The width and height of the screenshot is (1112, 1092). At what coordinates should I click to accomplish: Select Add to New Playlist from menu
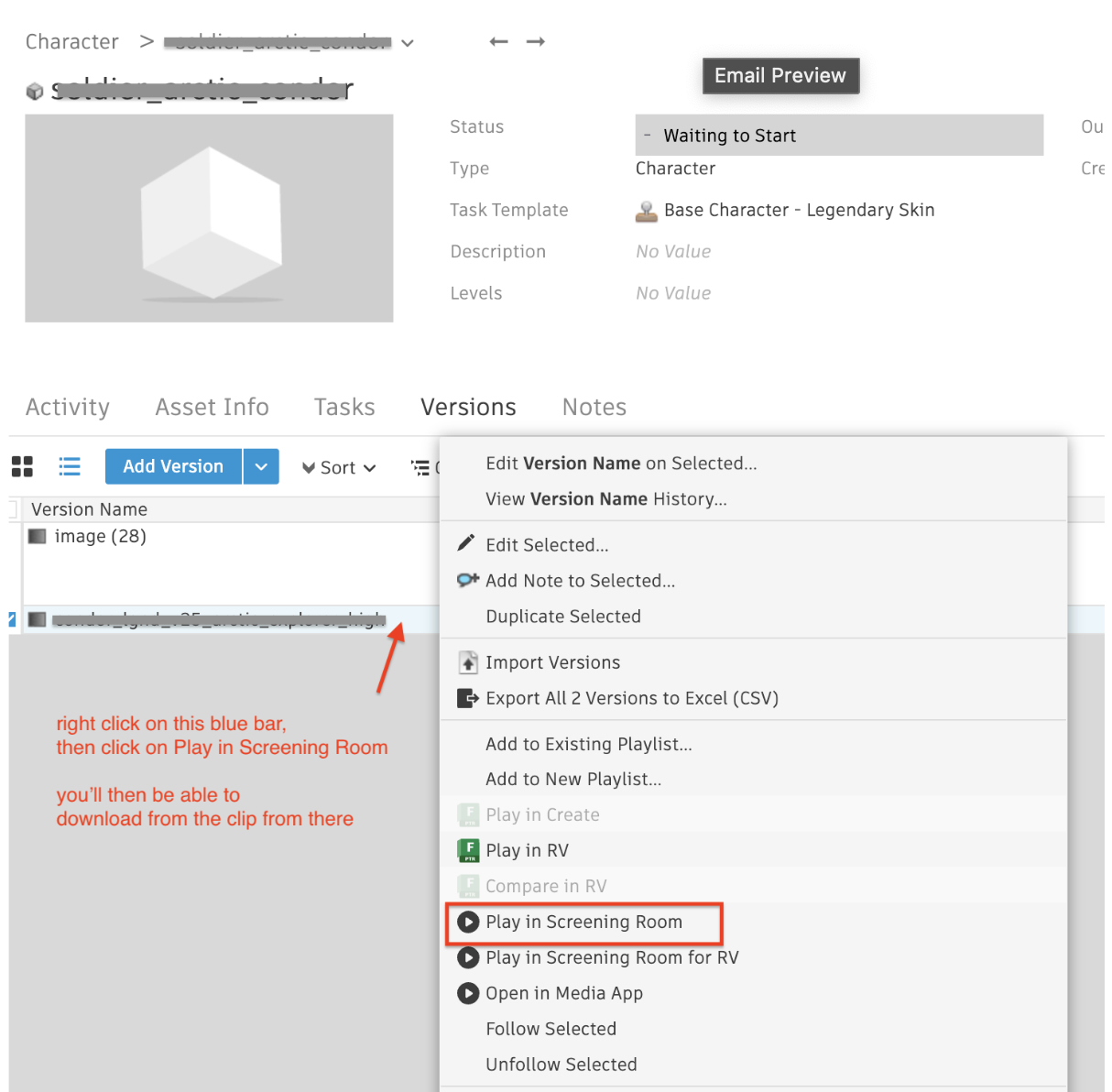click(573, 779)
